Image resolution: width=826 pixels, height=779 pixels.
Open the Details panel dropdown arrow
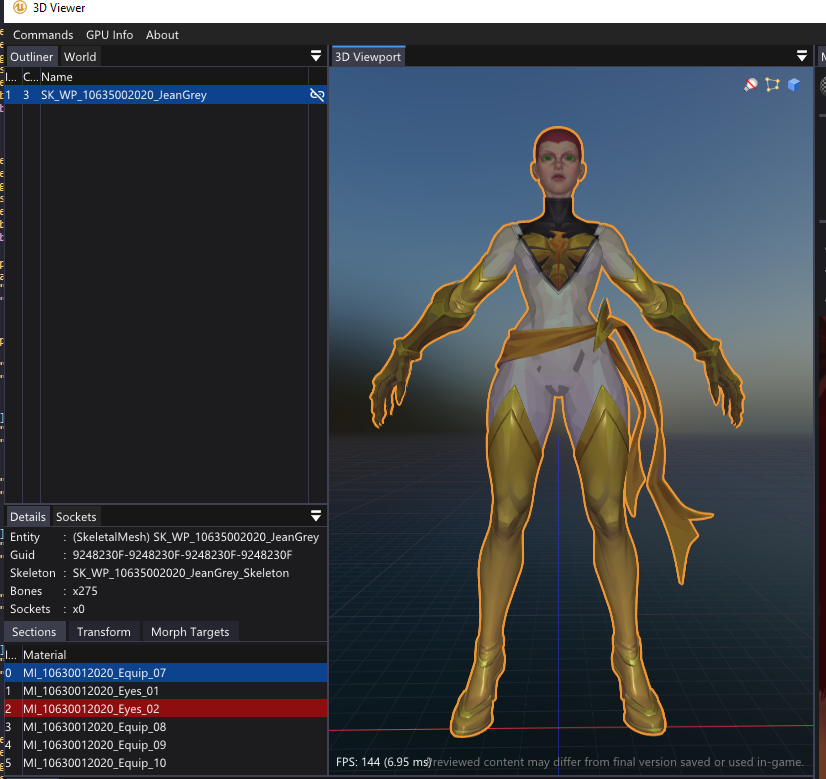coord(316,516)
